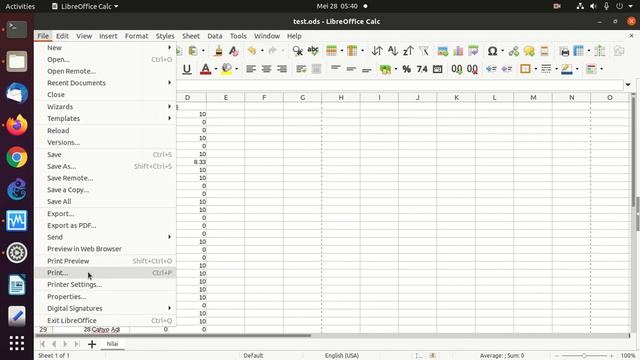Choose Printer Settings... menu entry
This screenshot has height=360, width=640.
click(x=105, y=284)
